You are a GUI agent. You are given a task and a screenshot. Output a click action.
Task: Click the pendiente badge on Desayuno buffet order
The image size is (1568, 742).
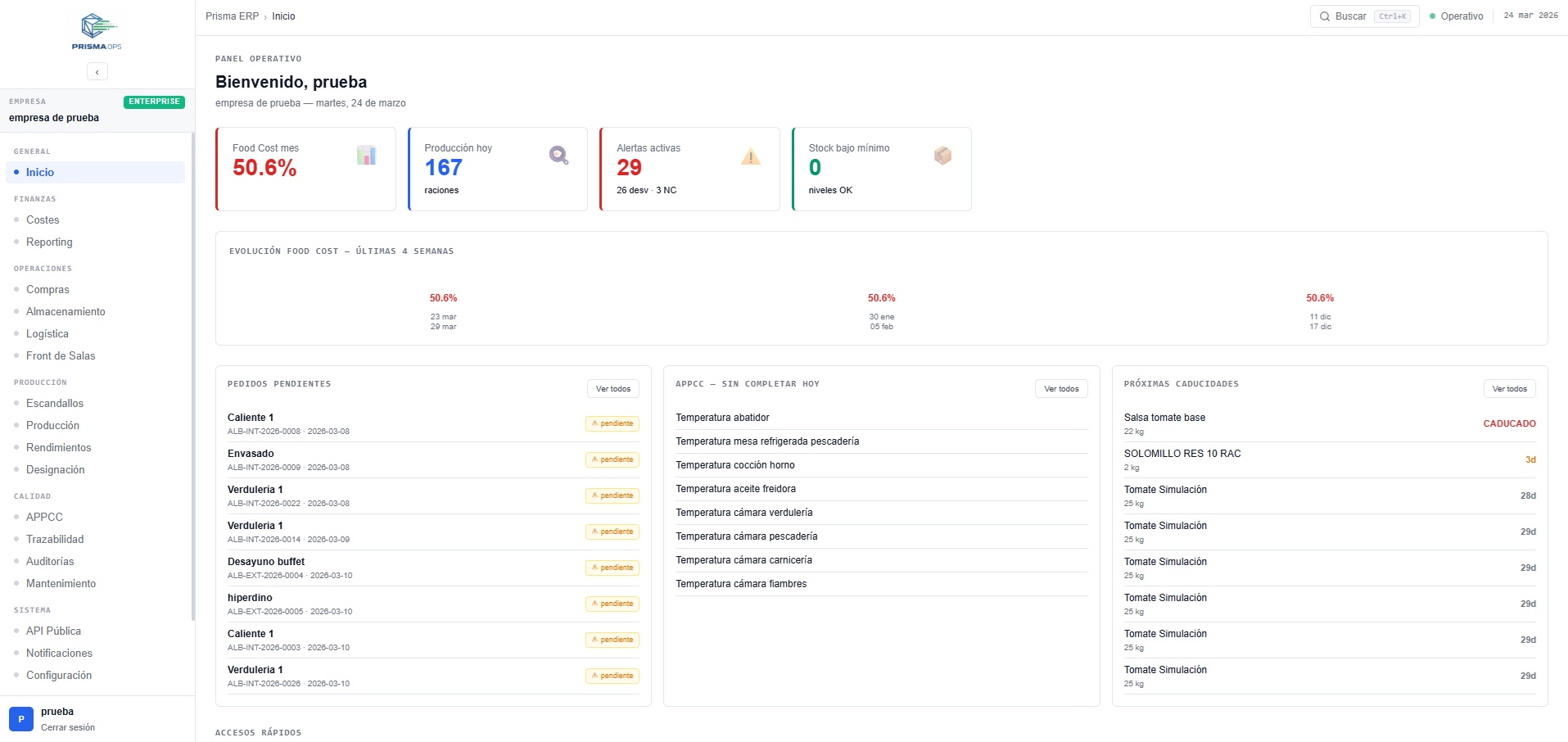[612, 567]
